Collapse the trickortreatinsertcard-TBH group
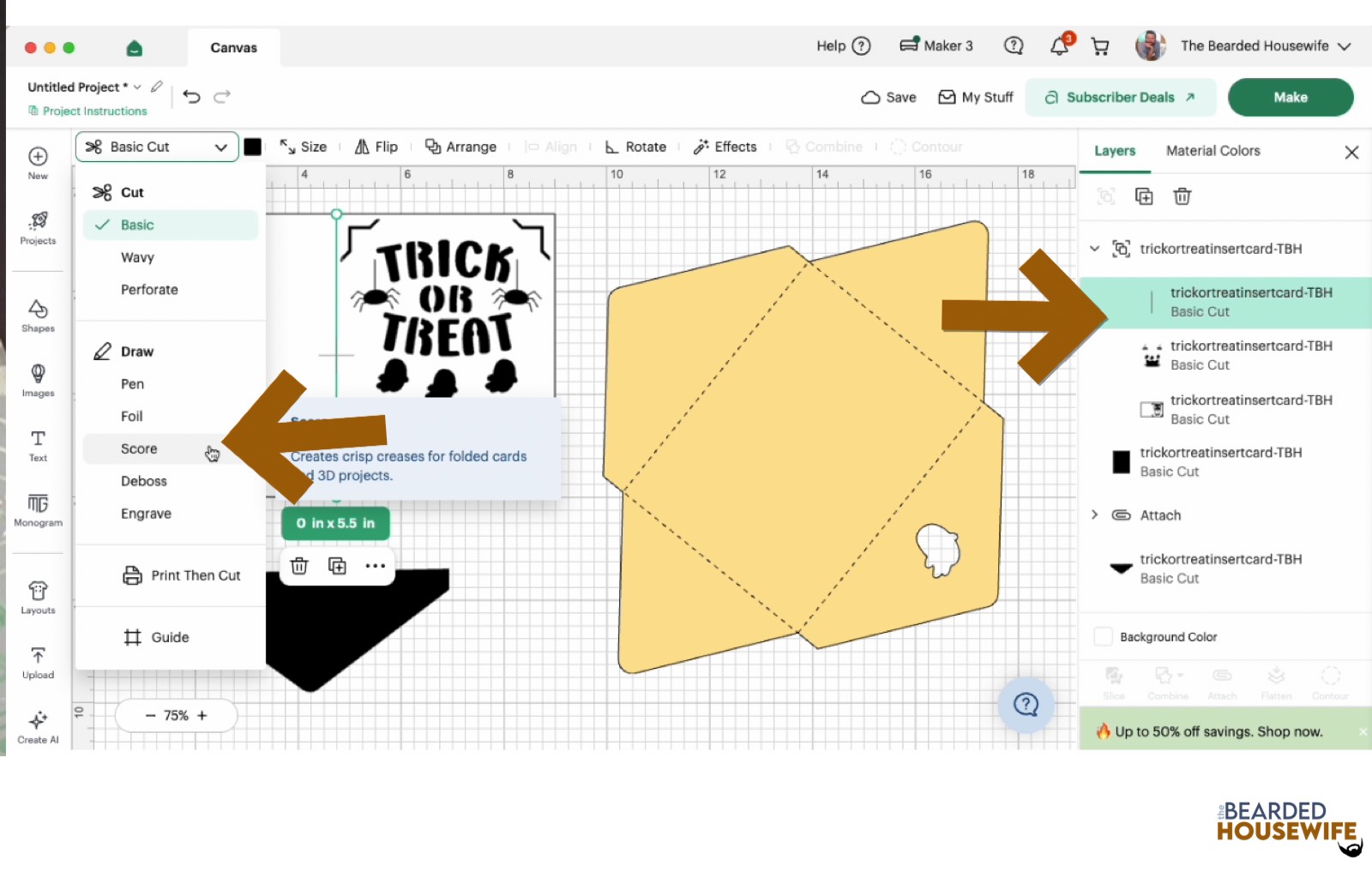The image size is (1372, 872). [1094, 249]
